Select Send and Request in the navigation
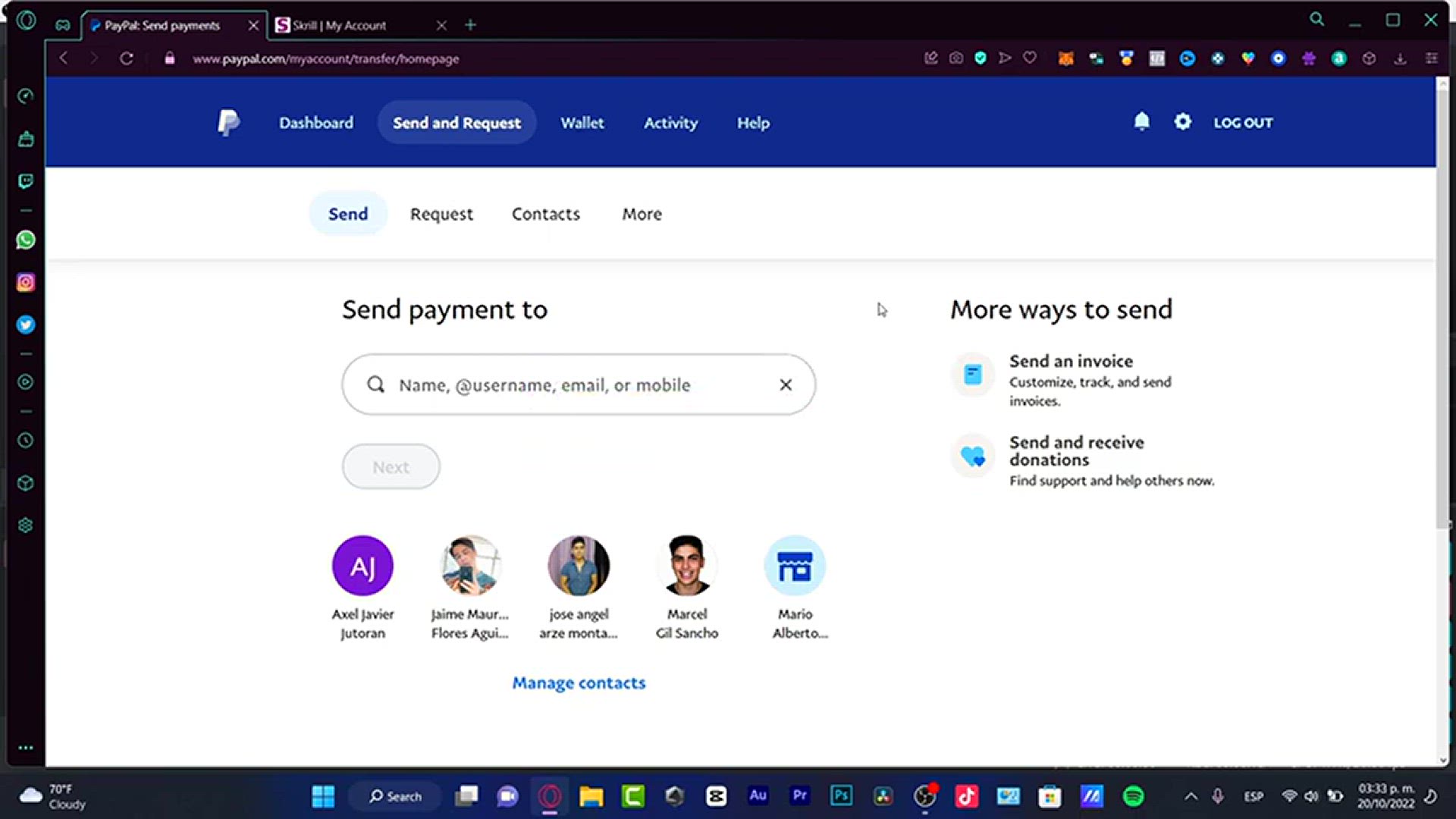1456x819 pixels. [x=457, y=123]
